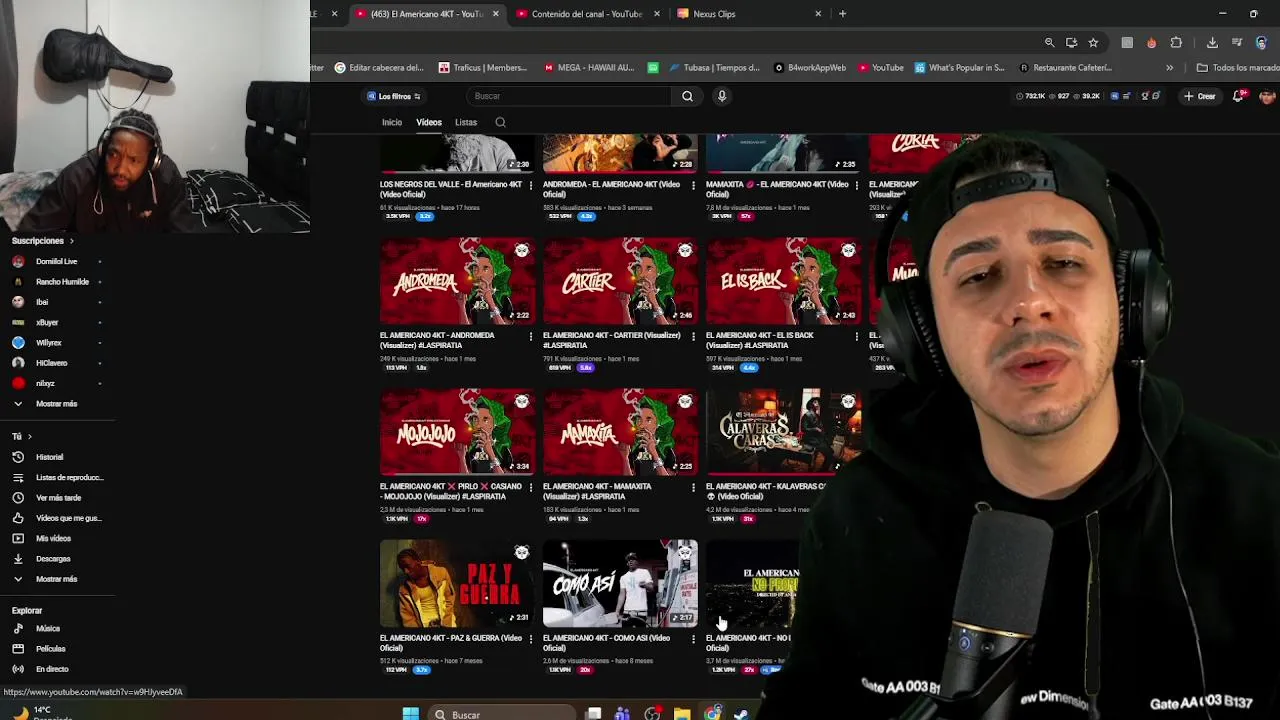Viewport: 1280px width, 720px height.
Task: Switch to Nexus Clips browser tab
Action: pyautogui.click(x=749, y=14)
